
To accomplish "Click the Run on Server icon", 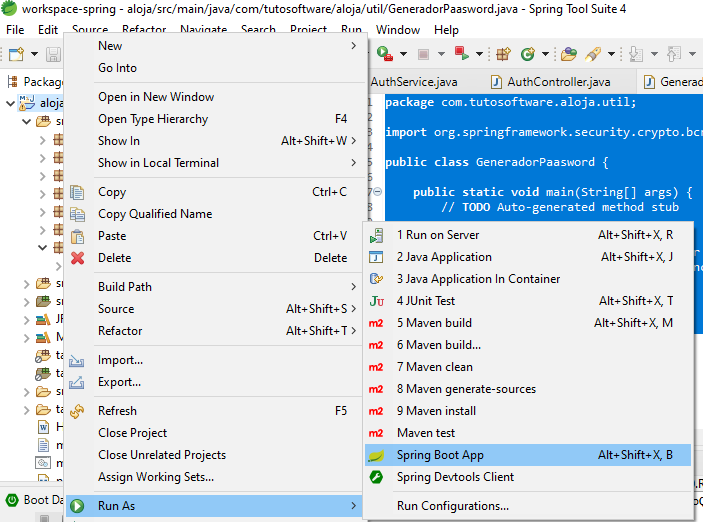I will (376, 235).
